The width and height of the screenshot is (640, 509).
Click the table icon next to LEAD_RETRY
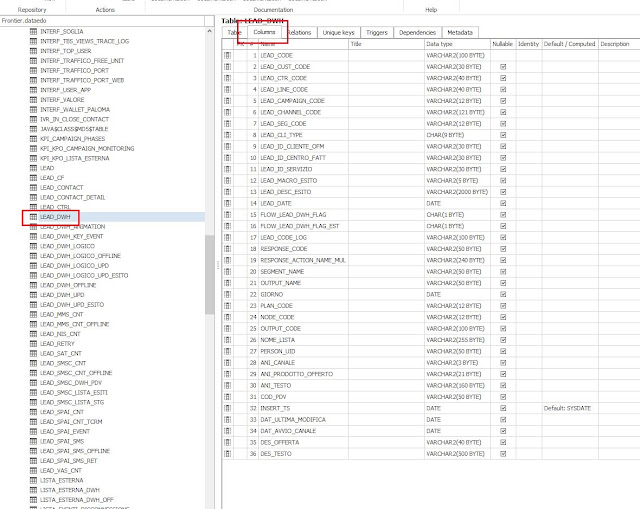coord(33,344)
